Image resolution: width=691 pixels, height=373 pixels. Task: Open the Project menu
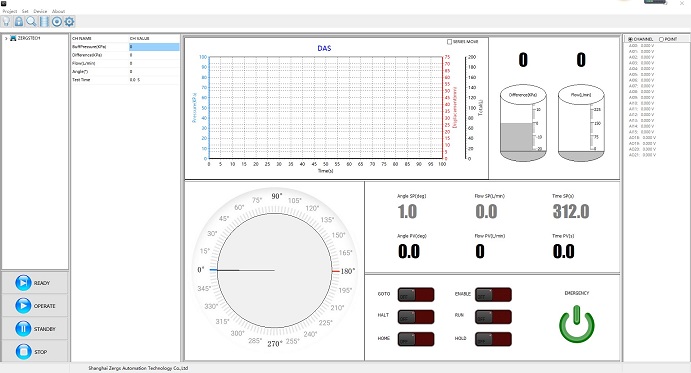tap(10, 11)
